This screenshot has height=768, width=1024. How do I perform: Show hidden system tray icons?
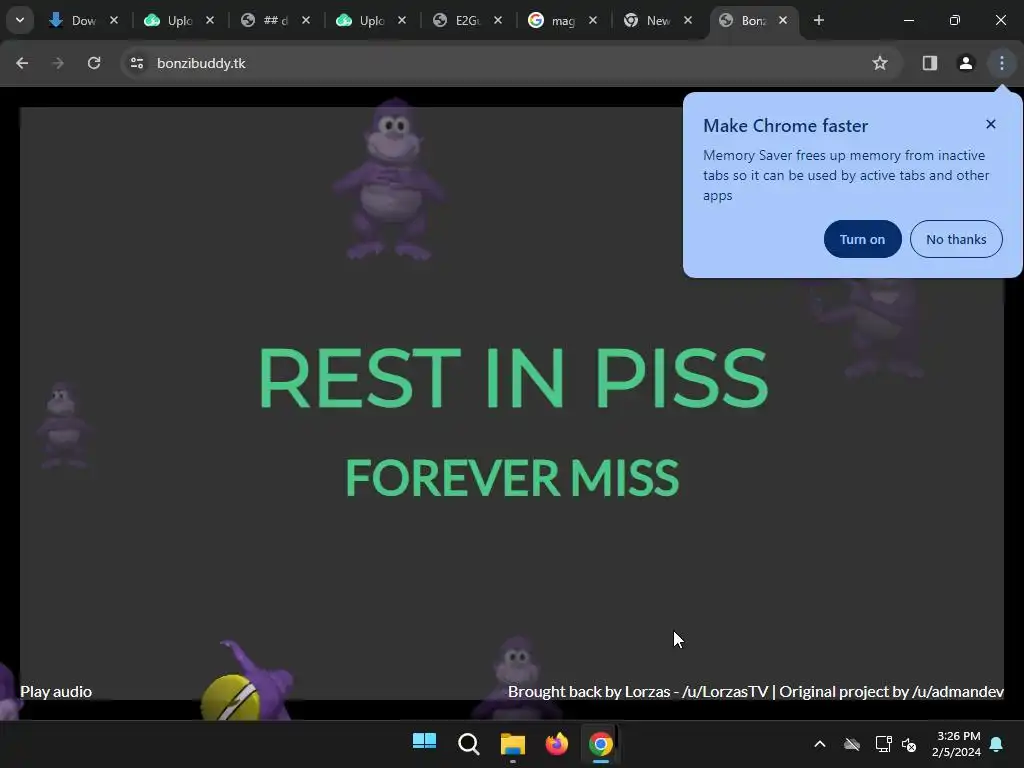[820, 744]
